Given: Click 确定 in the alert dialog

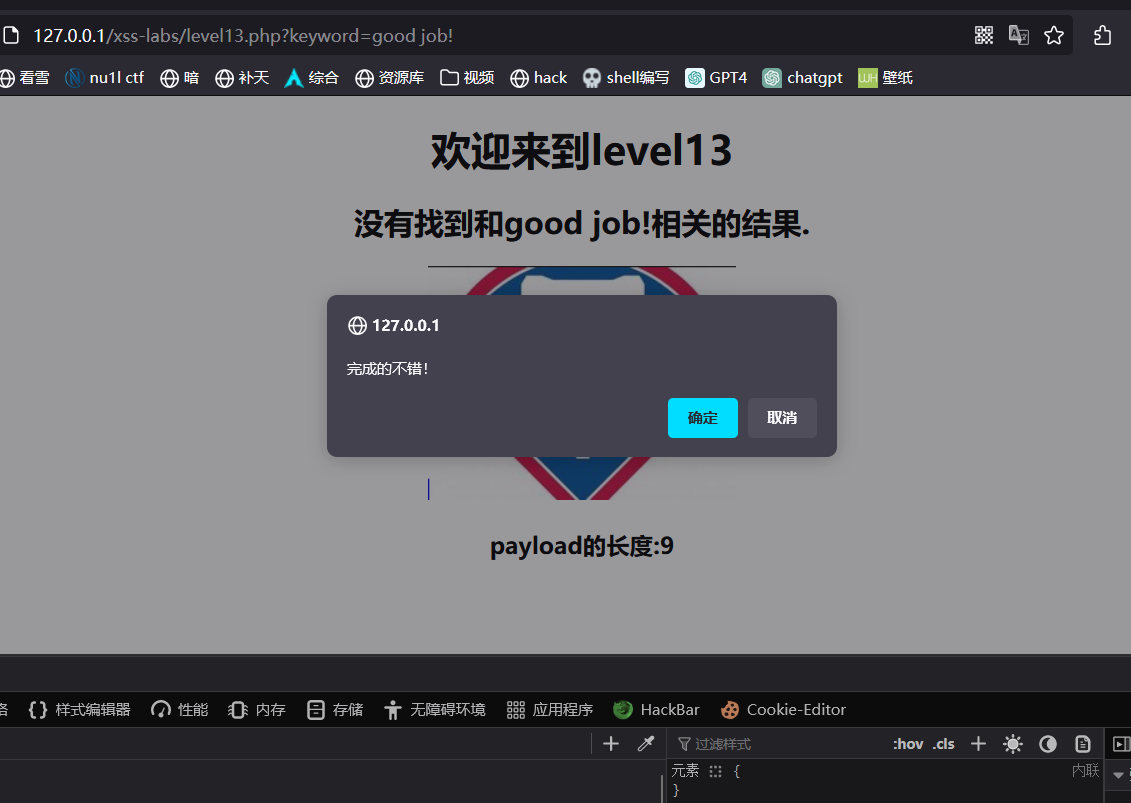Looking at the screenshot, I should (x=702, y=417).
